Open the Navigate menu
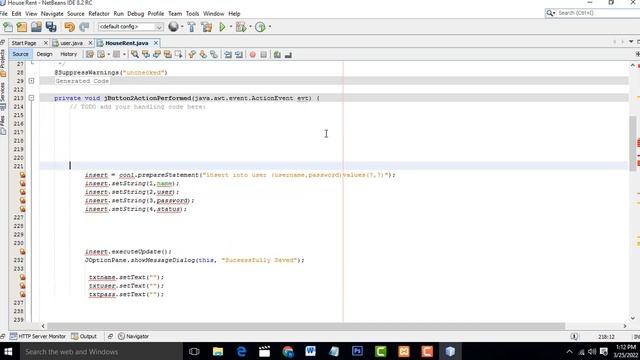This screenshot has height=360, width=640. tap(52, 13)
